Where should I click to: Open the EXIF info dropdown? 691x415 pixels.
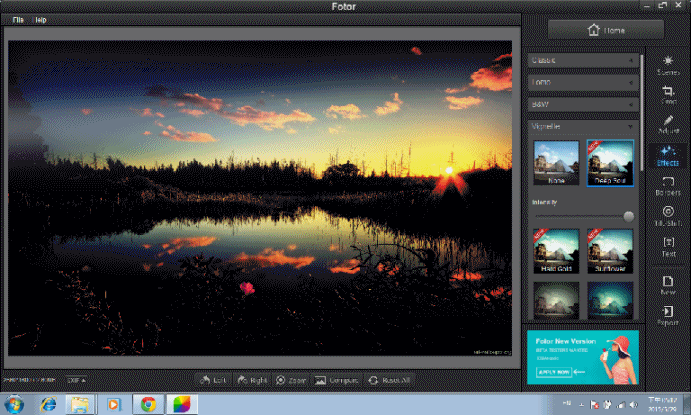pyautogui.click(x=76, y=380)
